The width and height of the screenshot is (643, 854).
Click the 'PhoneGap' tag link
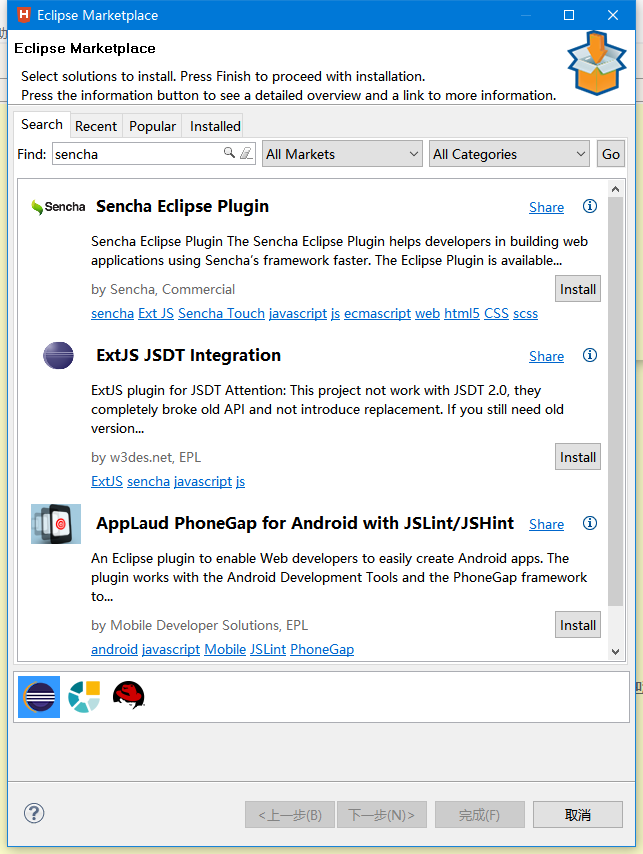pyautogui.click(x=322, y=650)
